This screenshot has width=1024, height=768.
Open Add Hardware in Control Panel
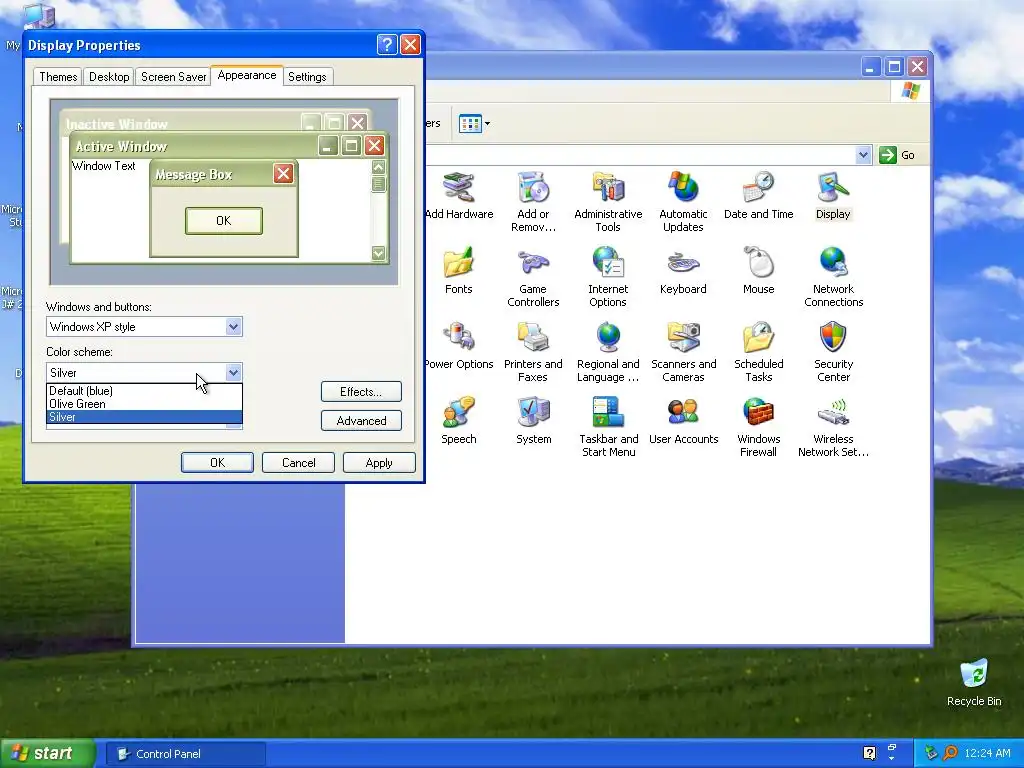[x=458, y=196]
